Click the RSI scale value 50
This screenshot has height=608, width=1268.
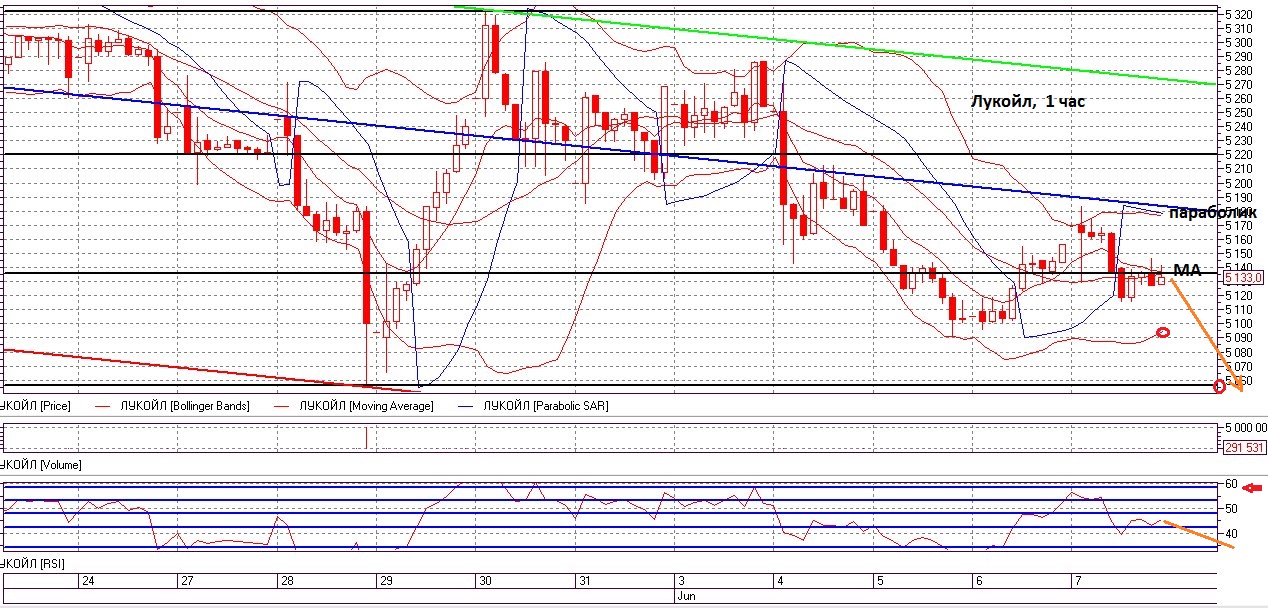pos(1232,509)
